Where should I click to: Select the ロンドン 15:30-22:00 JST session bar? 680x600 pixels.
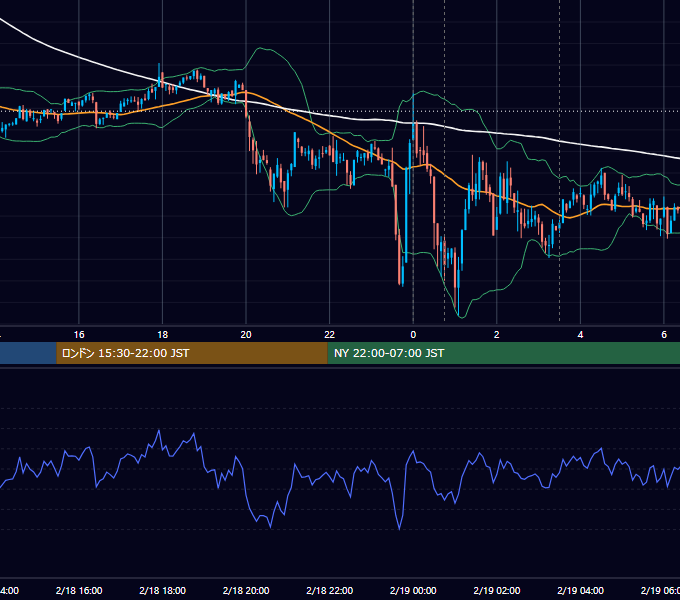pos(192,353)
